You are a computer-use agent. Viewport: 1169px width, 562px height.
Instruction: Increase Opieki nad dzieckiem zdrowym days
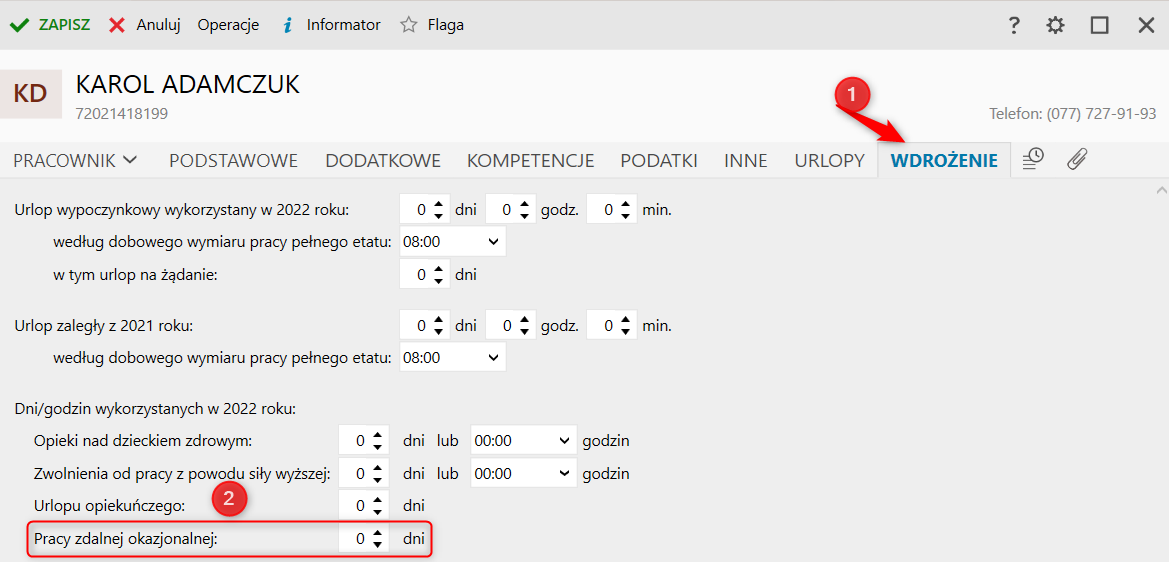[378, 435]
